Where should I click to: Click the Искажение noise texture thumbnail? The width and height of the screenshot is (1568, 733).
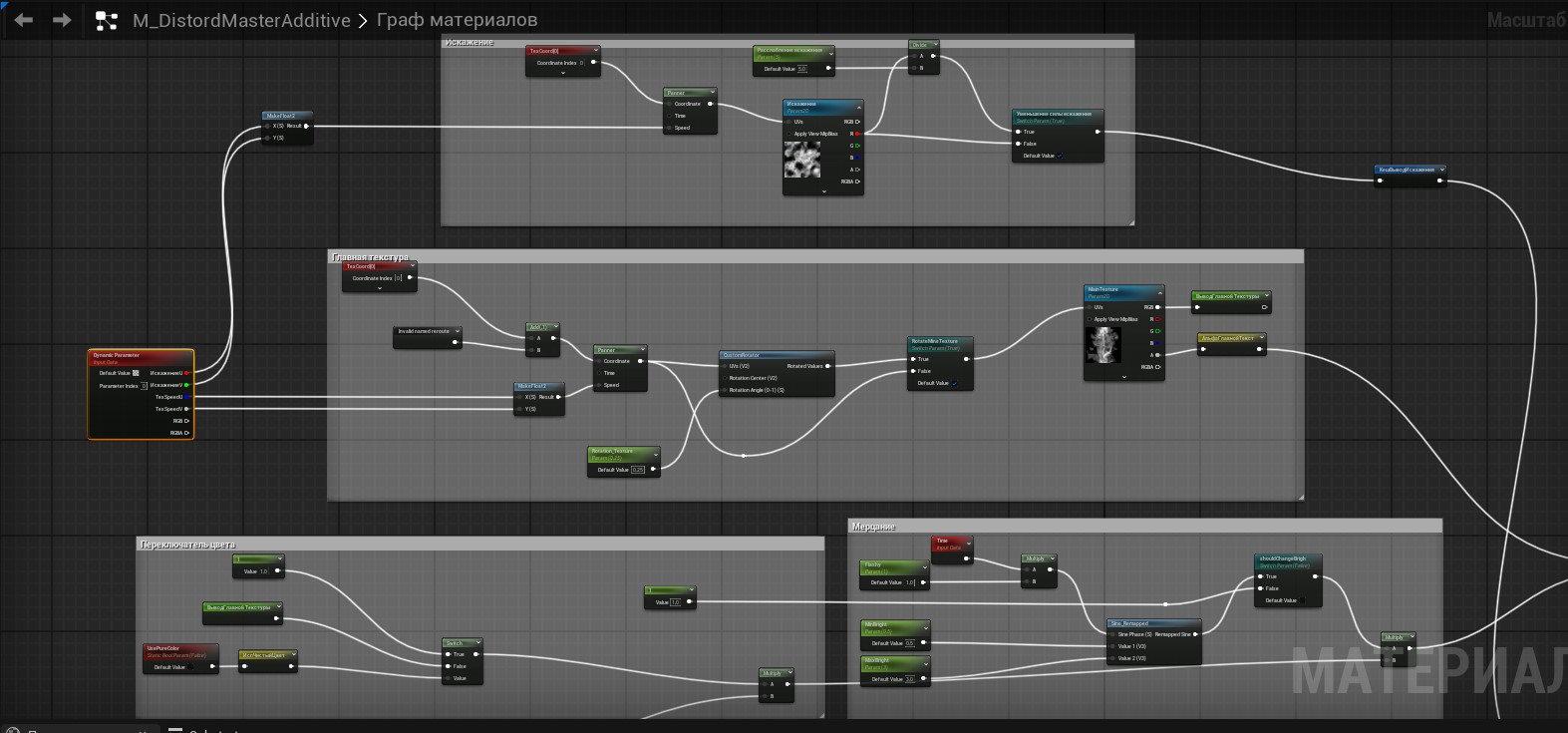[802, 160]
